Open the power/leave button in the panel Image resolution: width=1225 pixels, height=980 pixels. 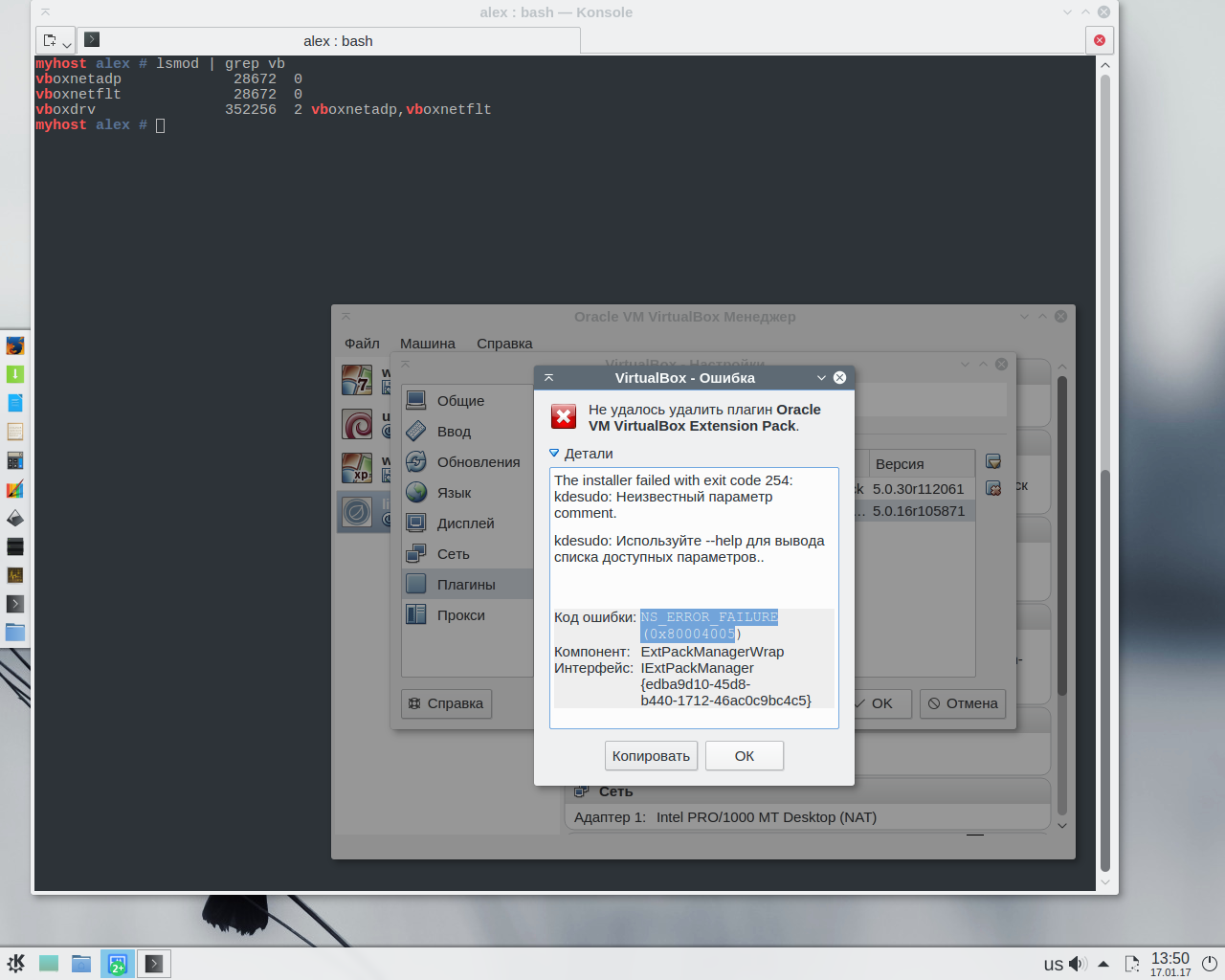tap(1210, 964)
